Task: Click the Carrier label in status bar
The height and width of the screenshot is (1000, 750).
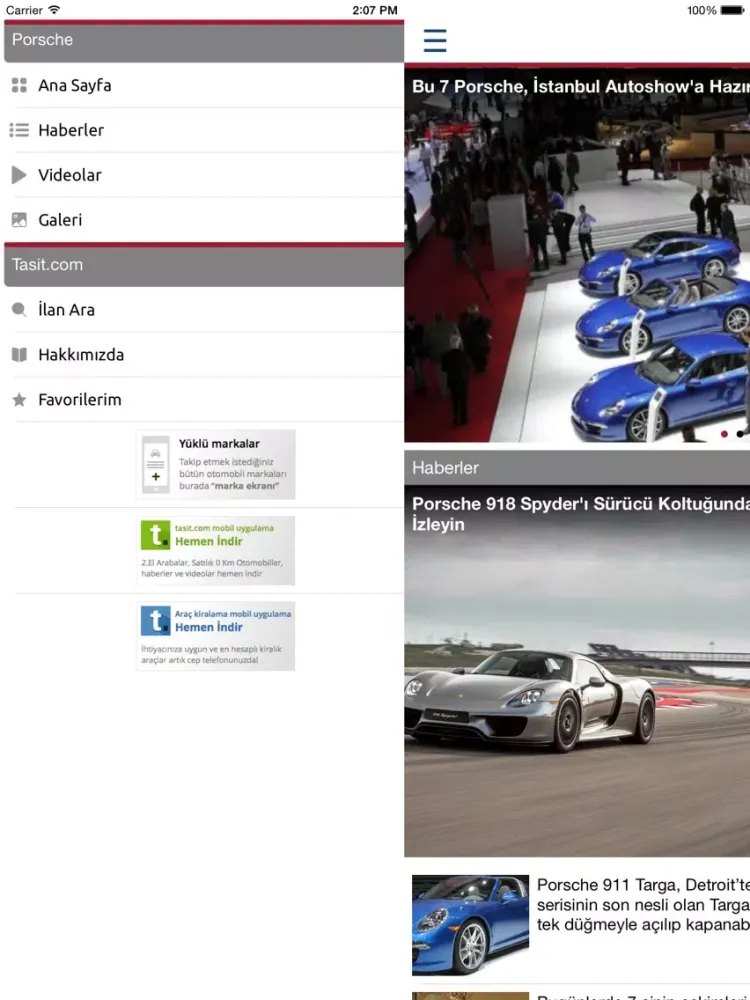Action: [x=24, y=10]
